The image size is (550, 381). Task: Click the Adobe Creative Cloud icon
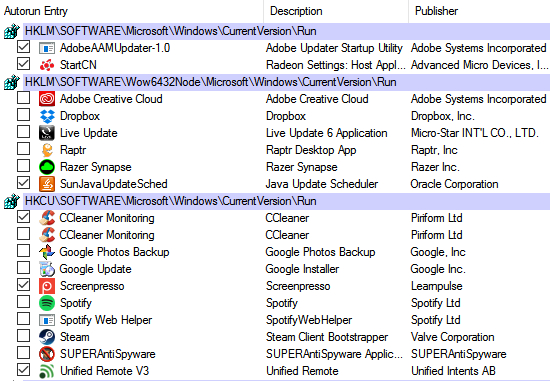click(x=47, y=99)
